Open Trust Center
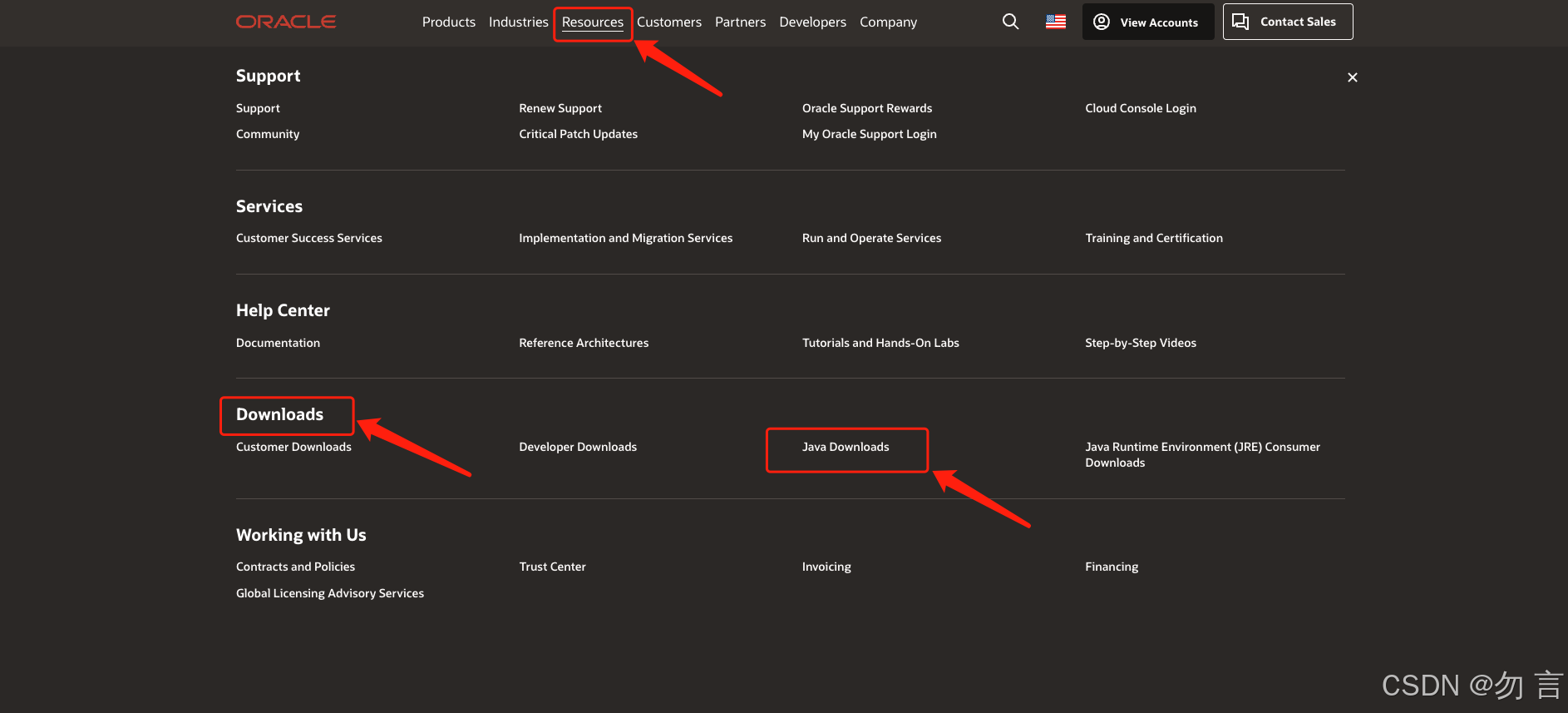1568x713 pixels. pos(553,567)
